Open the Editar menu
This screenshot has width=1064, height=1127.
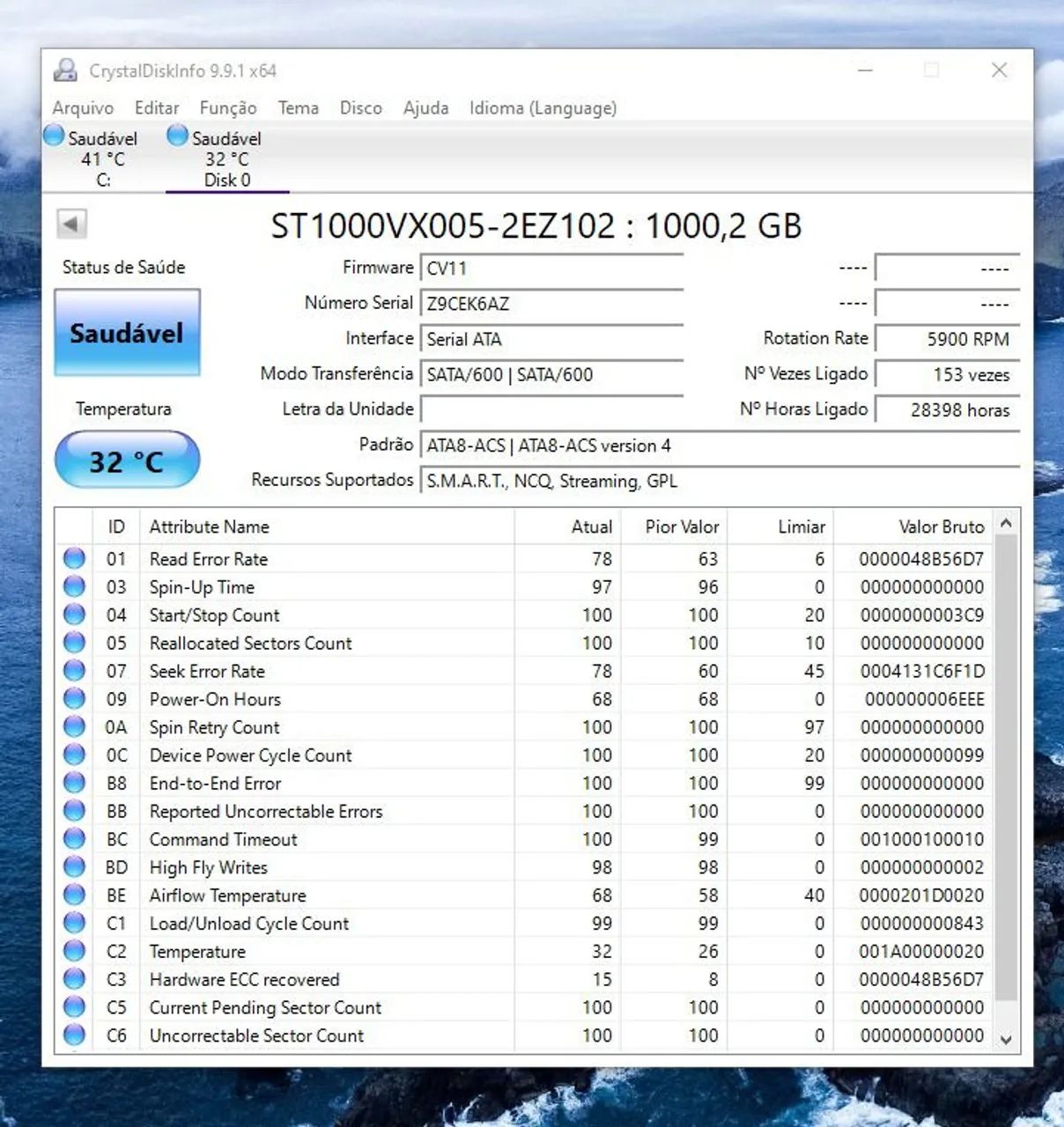click(x=157, y=108)
